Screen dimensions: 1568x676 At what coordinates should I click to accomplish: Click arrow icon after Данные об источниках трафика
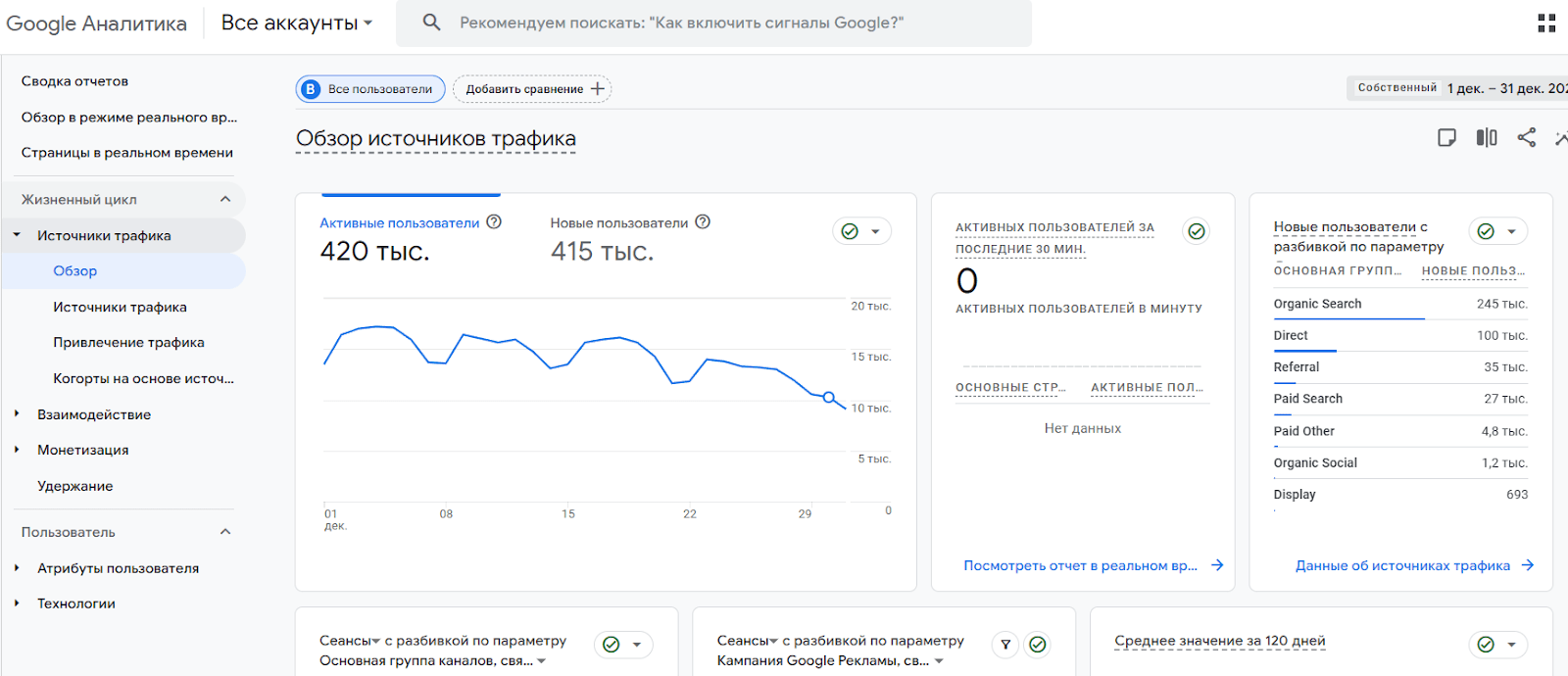tap(1527, 565)
